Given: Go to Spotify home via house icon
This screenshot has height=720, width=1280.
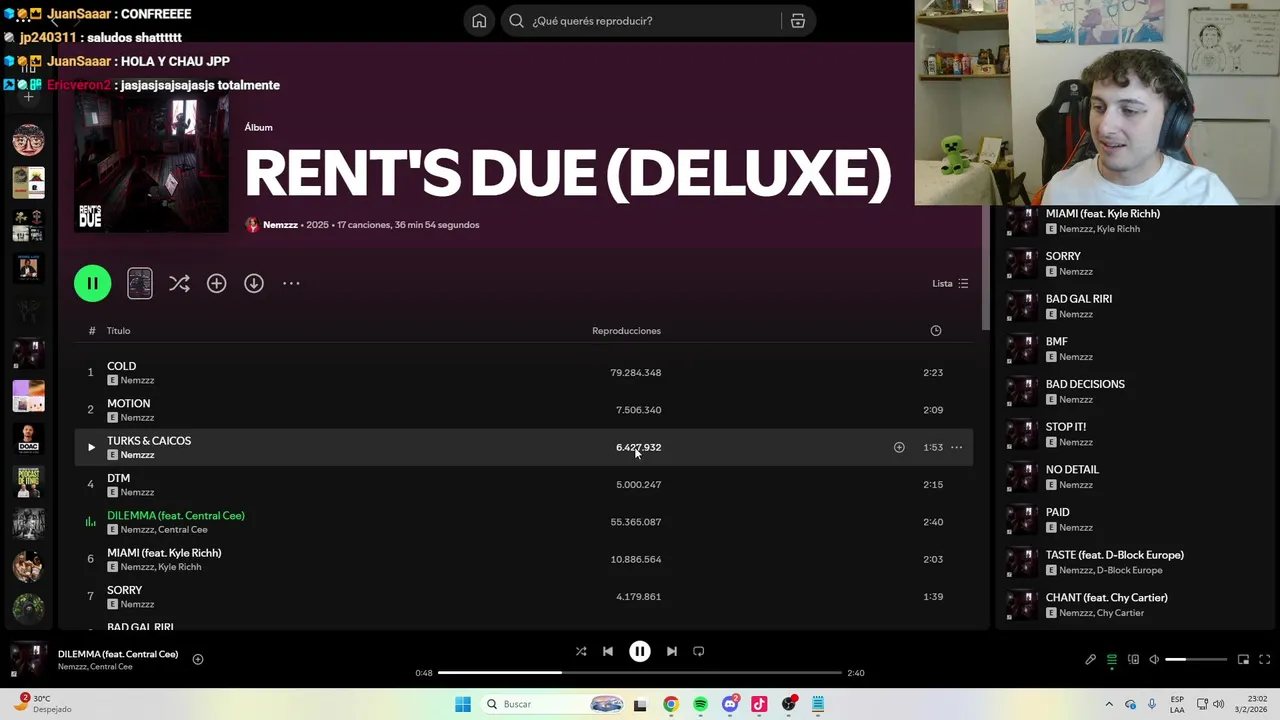Looking at the screenshot, I should 479,21.
